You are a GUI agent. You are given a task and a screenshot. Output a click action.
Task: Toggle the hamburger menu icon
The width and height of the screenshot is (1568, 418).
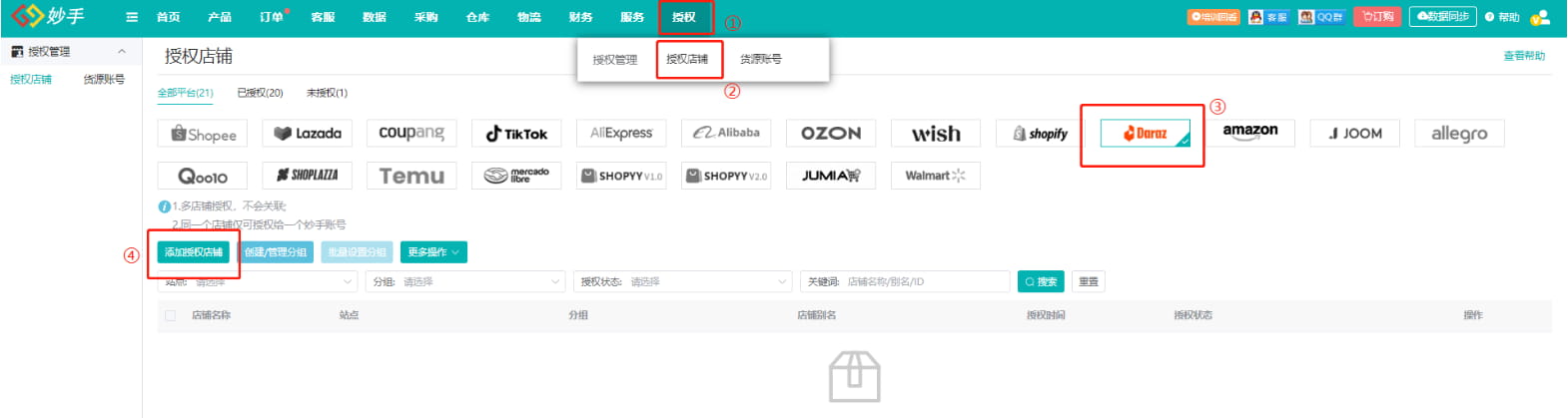tap(132, 17)
